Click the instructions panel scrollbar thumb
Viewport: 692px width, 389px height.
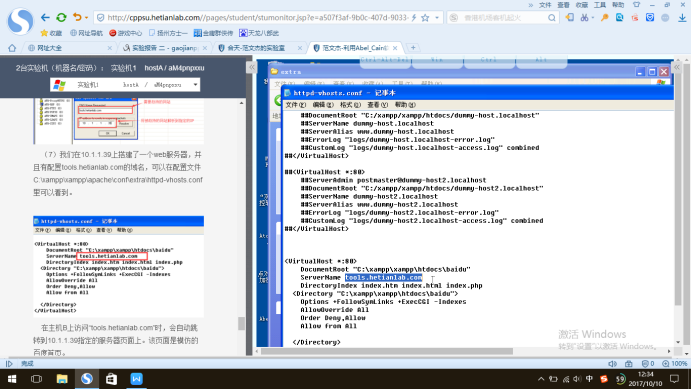coord(241,324)
